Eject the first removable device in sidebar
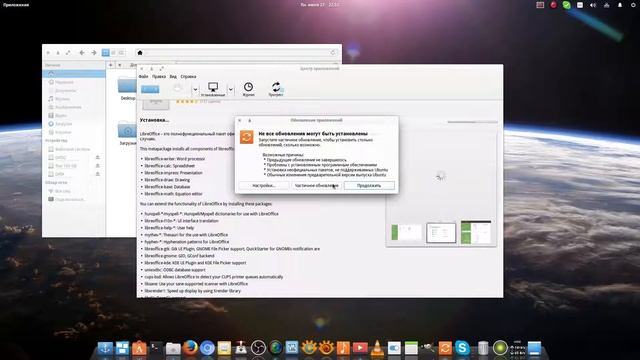 [98, 158]
